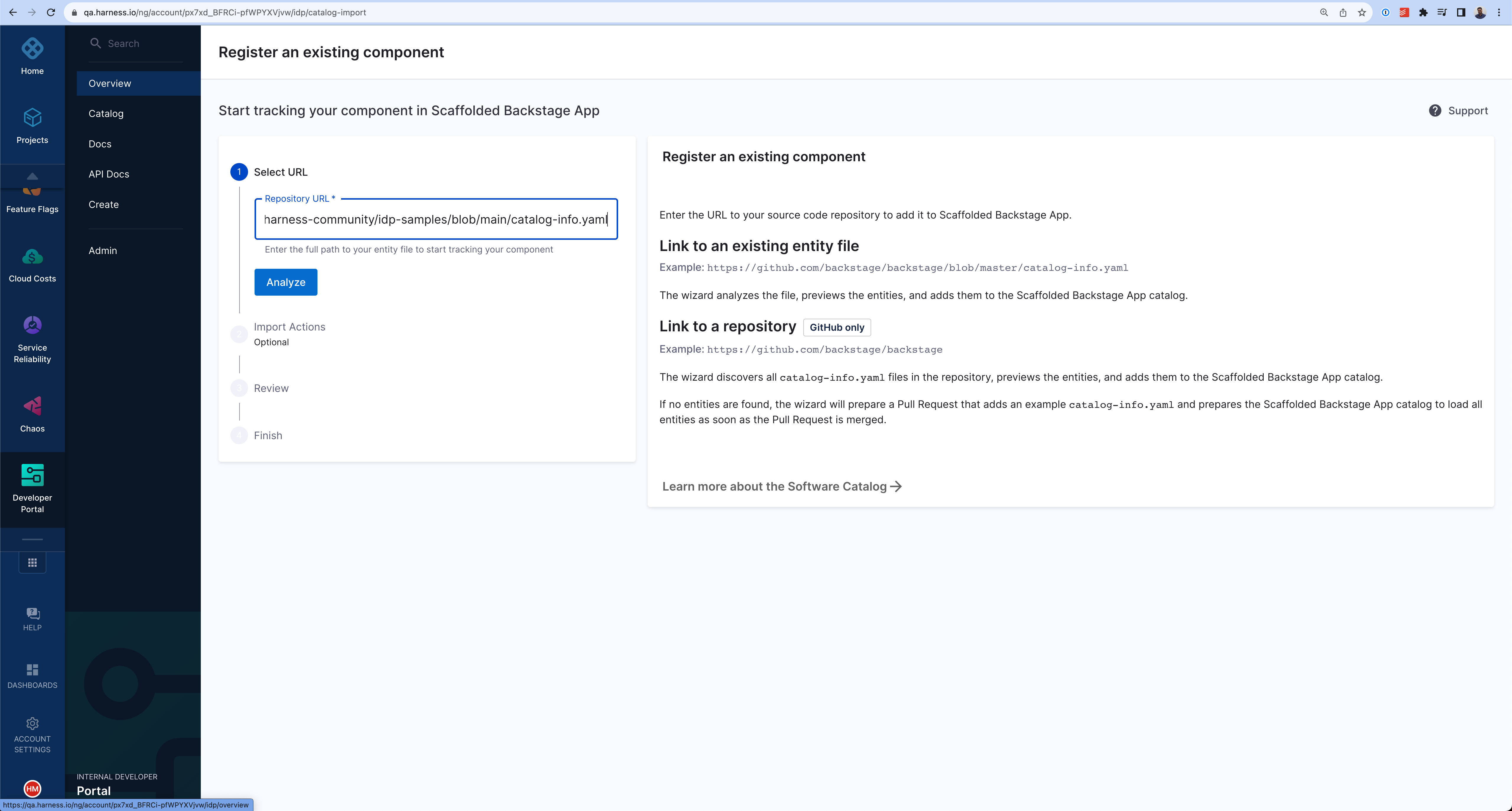Open Cloud Costs module icon

32,256
